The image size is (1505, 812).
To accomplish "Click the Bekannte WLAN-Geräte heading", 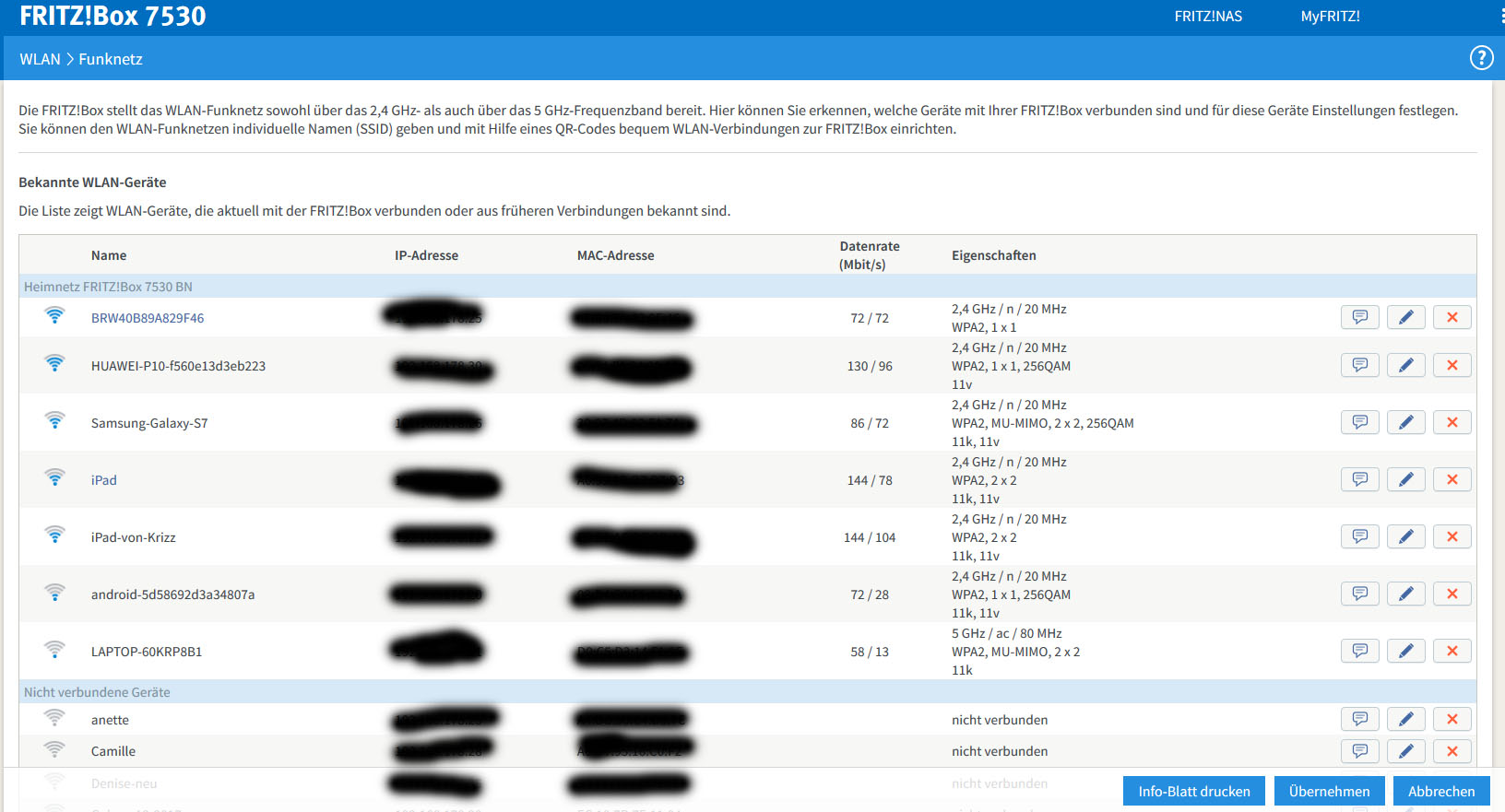I will [92, 182].
